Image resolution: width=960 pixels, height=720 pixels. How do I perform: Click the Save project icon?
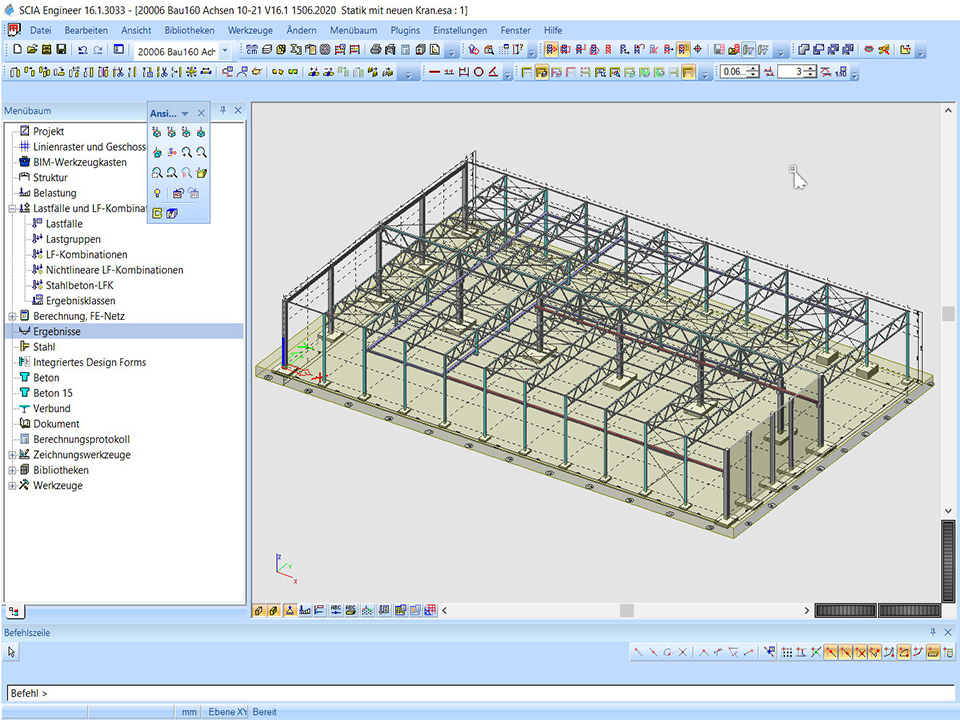point(60,50)
